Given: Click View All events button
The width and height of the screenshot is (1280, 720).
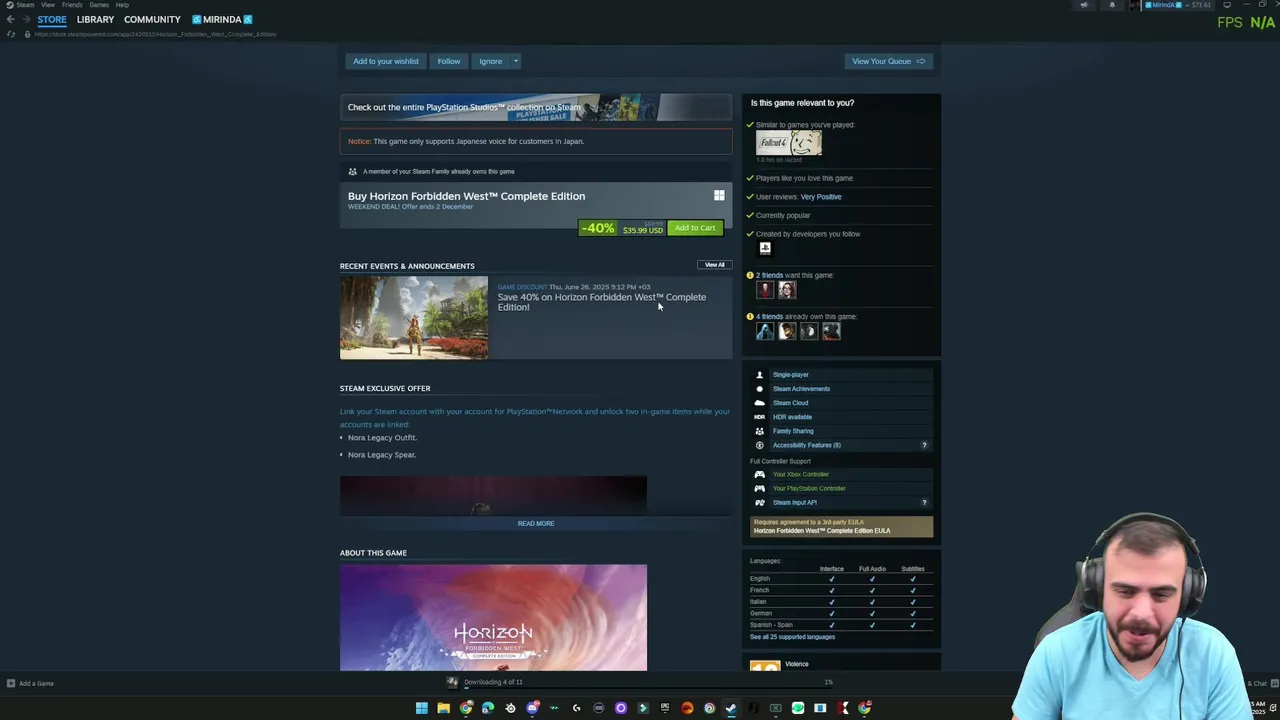Looking at the screenshot, I should tap(714, 265).
